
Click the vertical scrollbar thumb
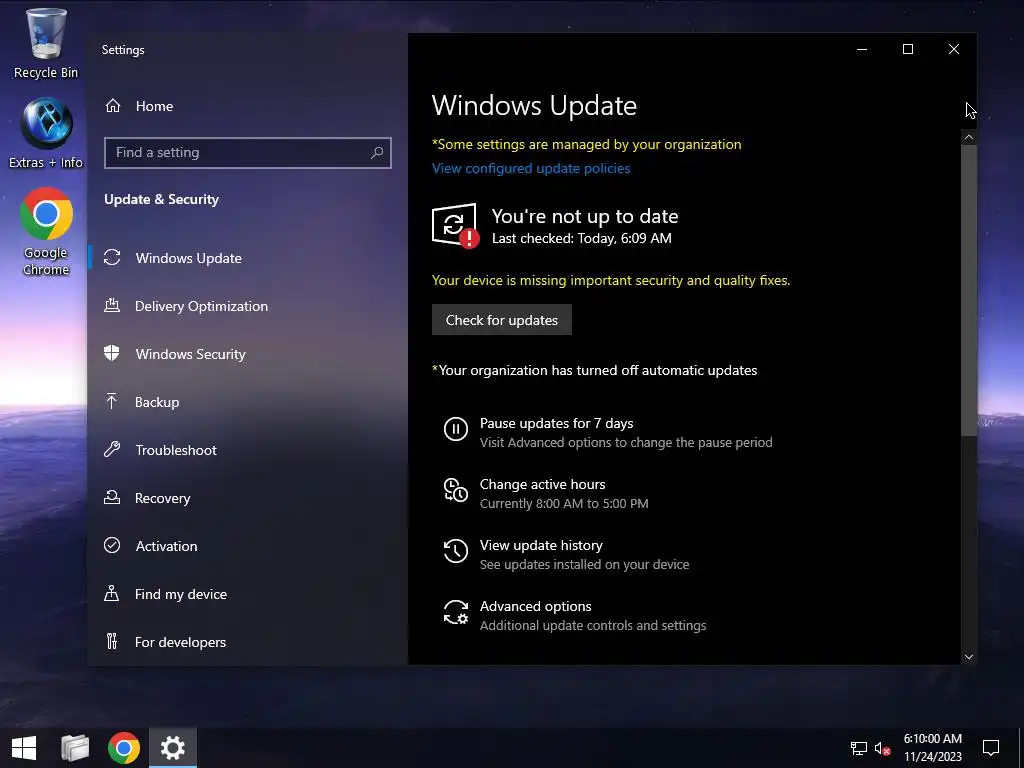pyautogui.click(x=968, y=290)
